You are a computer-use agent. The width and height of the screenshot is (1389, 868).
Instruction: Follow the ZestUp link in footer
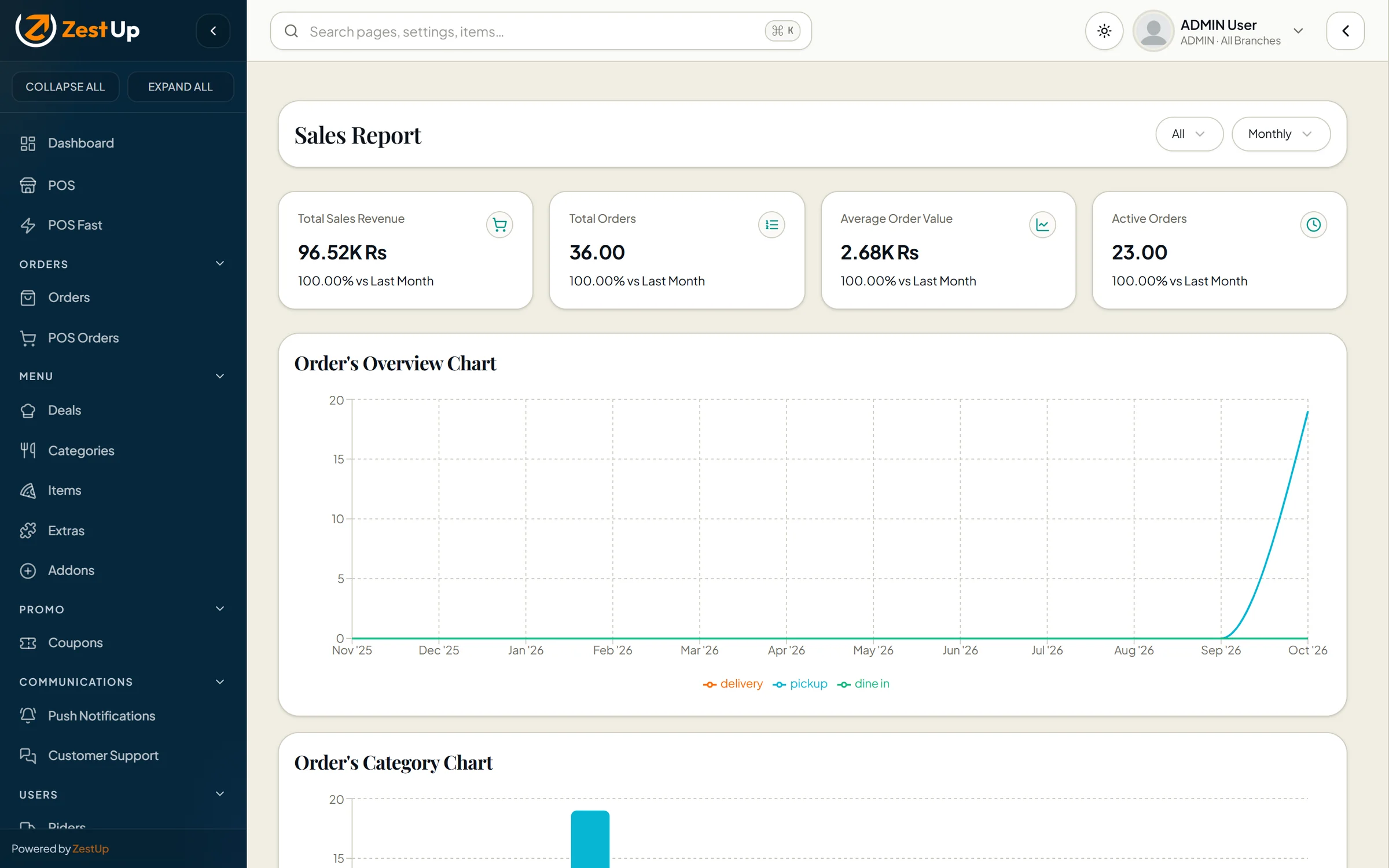(x=90, y=849)
